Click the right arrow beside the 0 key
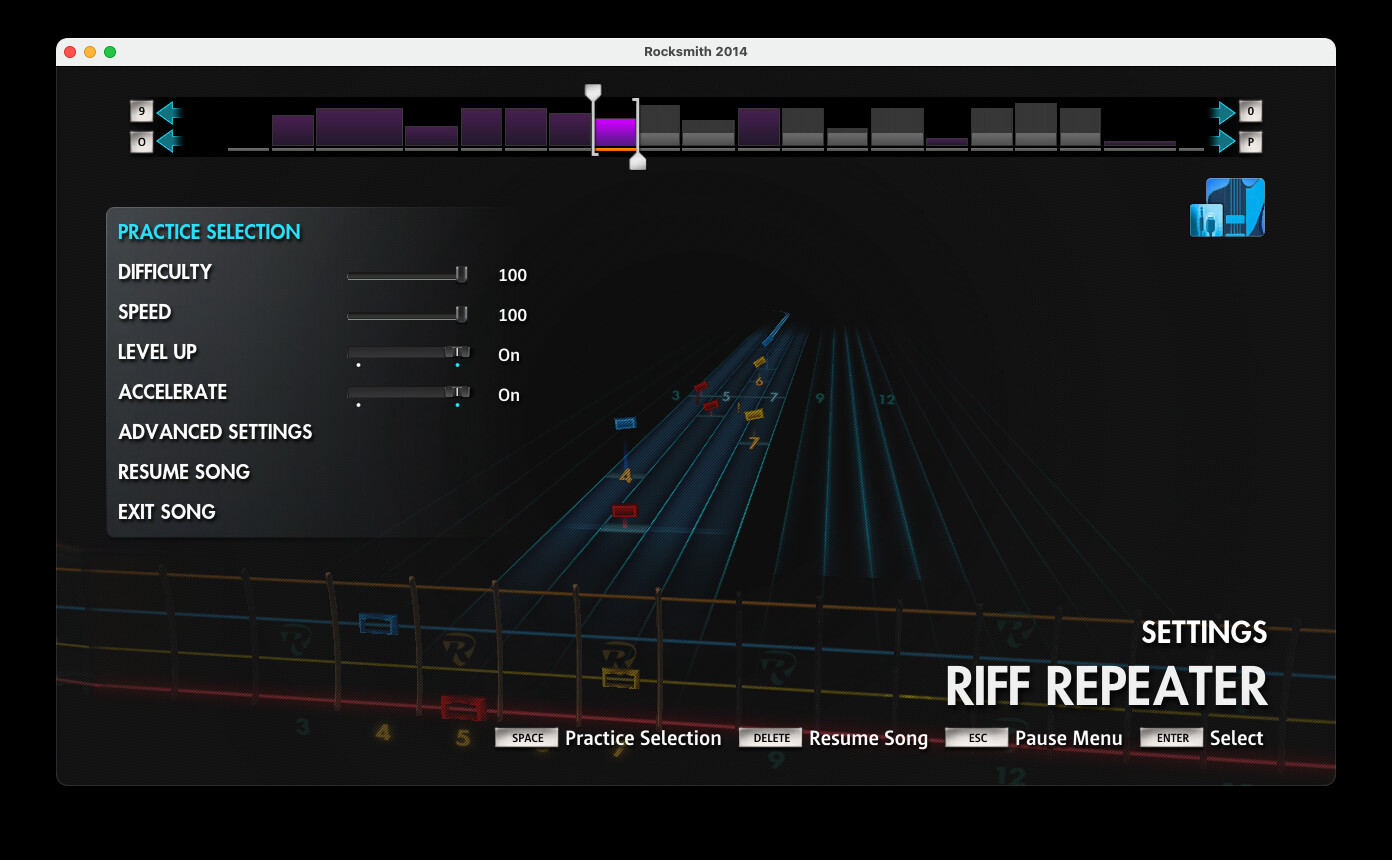 point(1222,112)
